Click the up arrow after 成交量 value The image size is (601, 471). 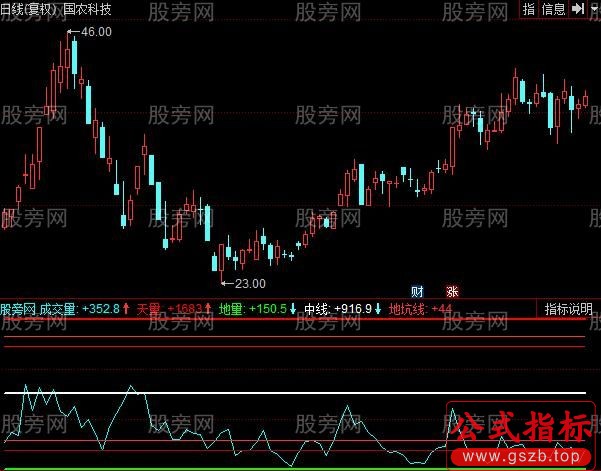pos(126,309)
